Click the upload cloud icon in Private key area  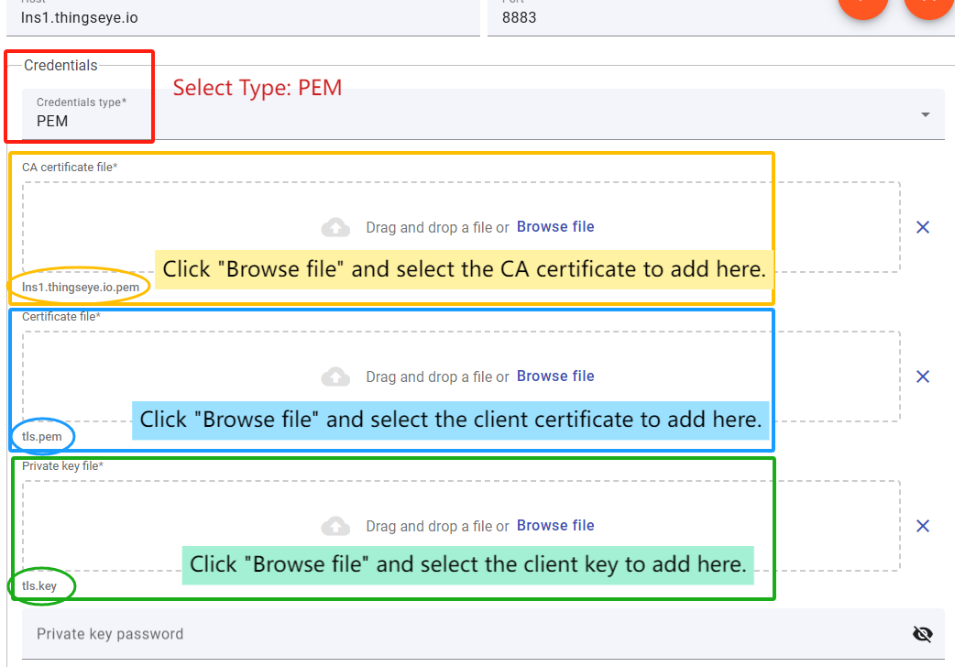coord(336,526)
